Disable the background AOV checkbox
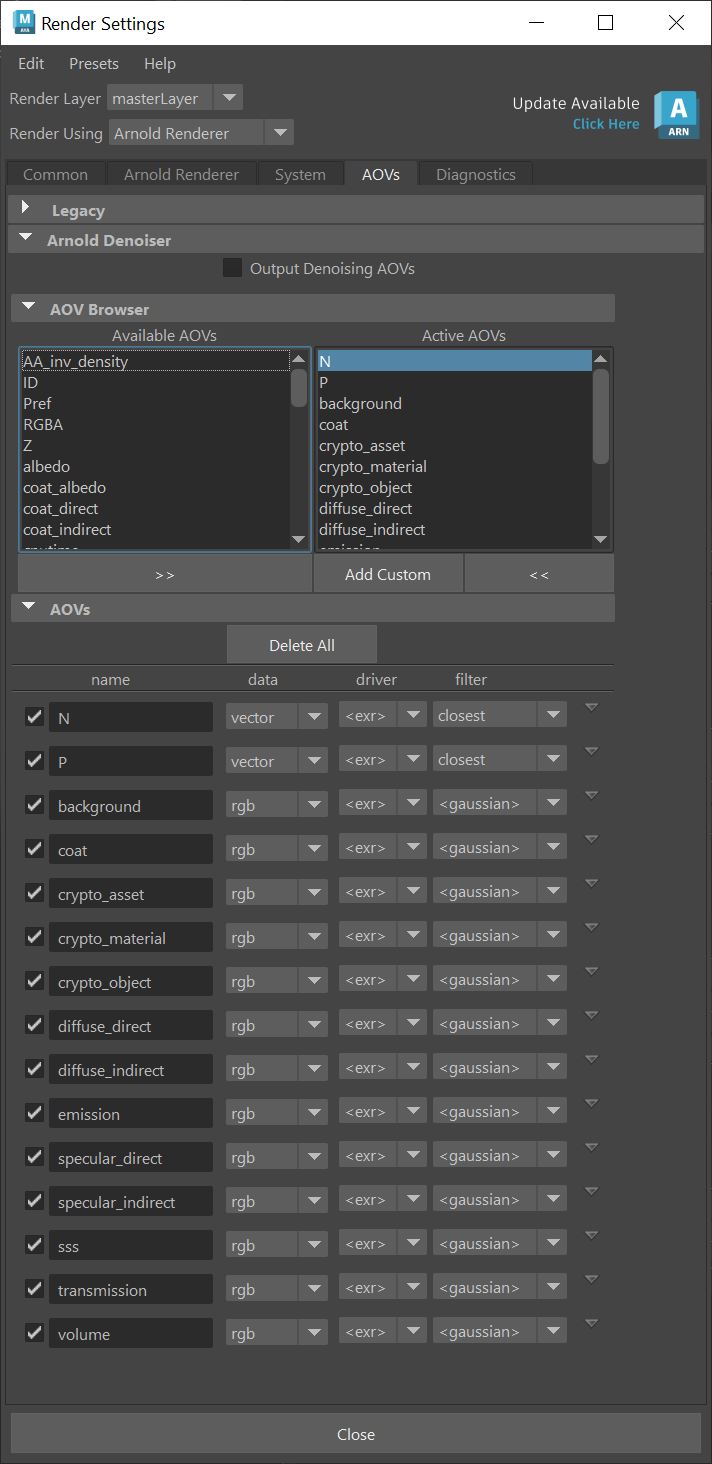Screen dimensions: 712x1464 pyautogui.click(x=34, y=805)
